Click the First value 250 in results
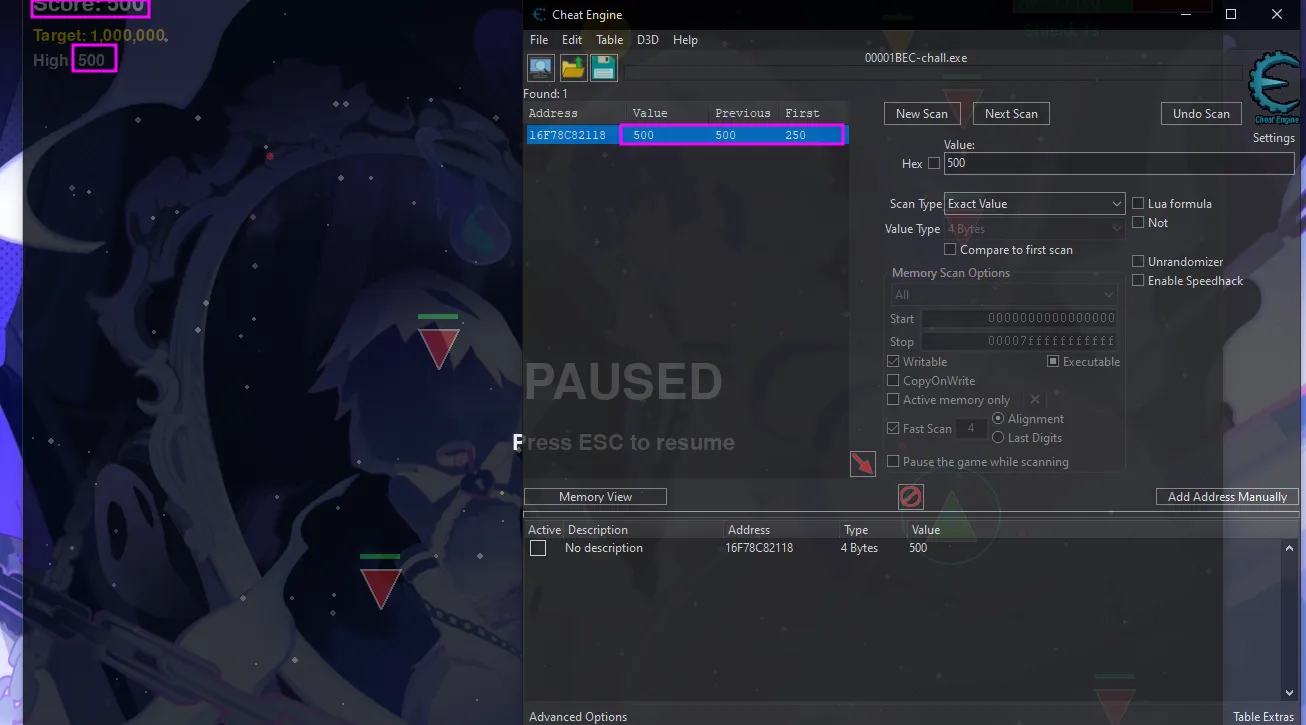Image resolution: width=1306 pixels, height=725 pixels. point(796,135)
